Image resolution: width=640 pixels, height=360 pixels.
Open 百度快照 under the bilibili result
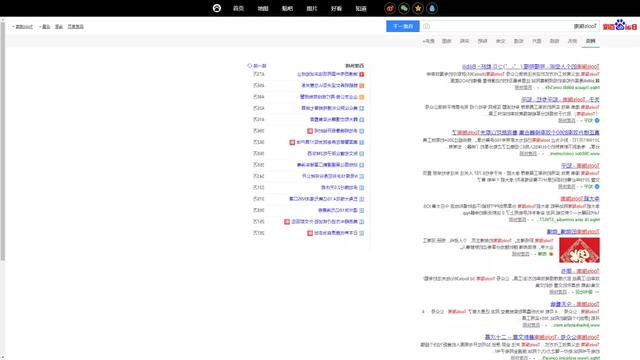(523, 87)
